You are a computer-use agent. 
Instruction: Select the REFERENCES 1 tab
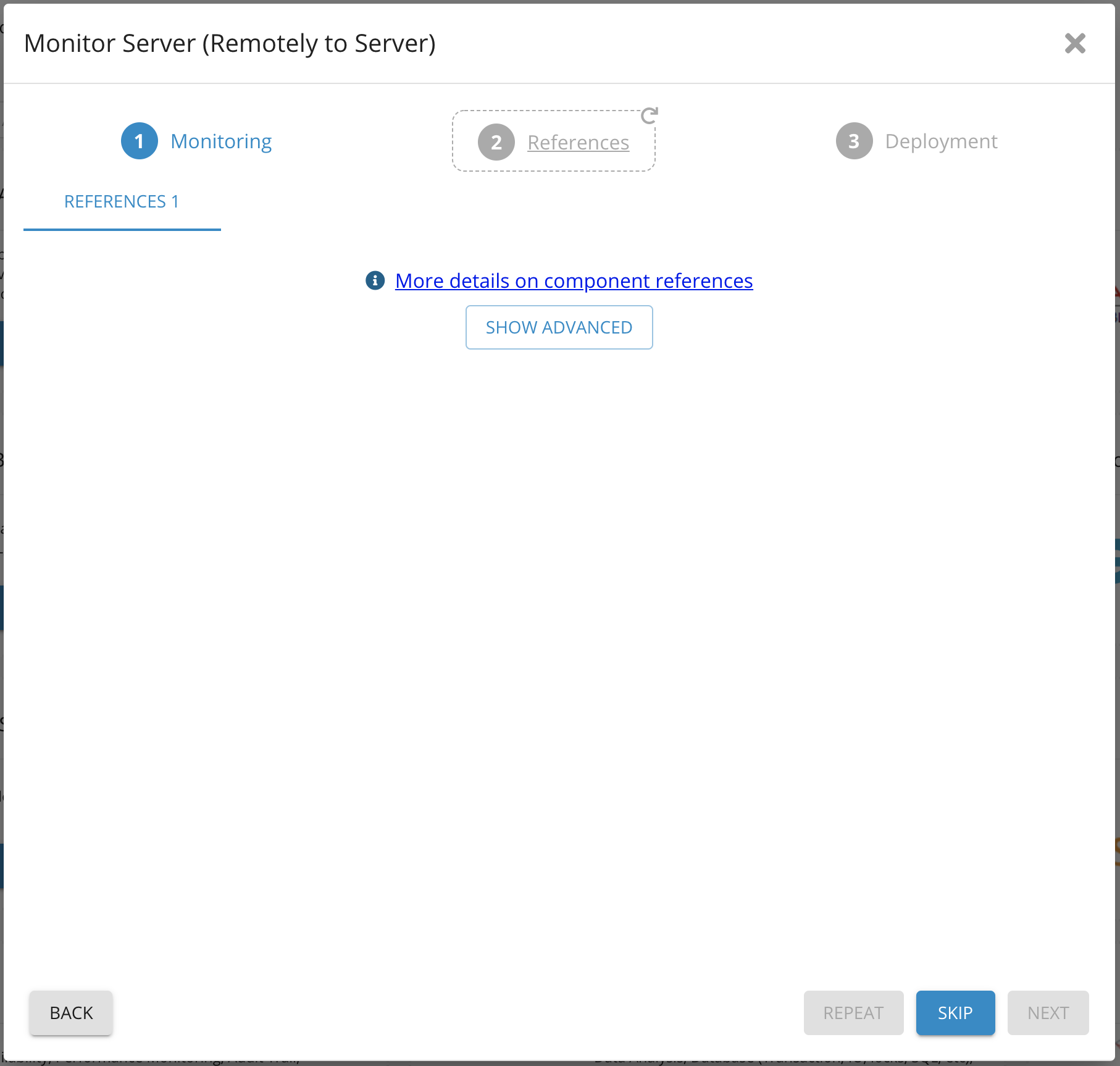click(x=122, y=201)
